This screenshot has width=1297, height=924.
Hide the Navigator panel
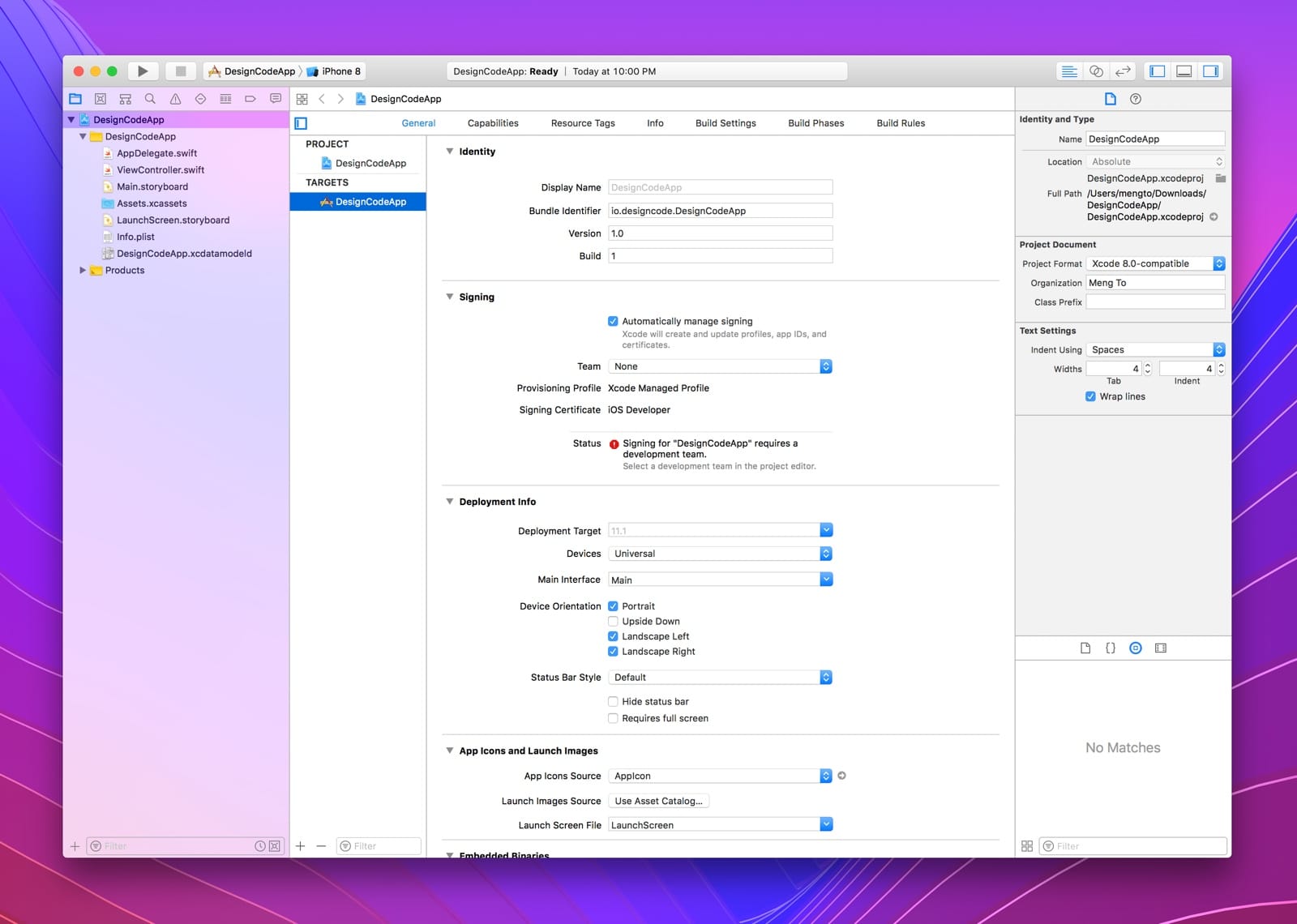click(1158, 71)
